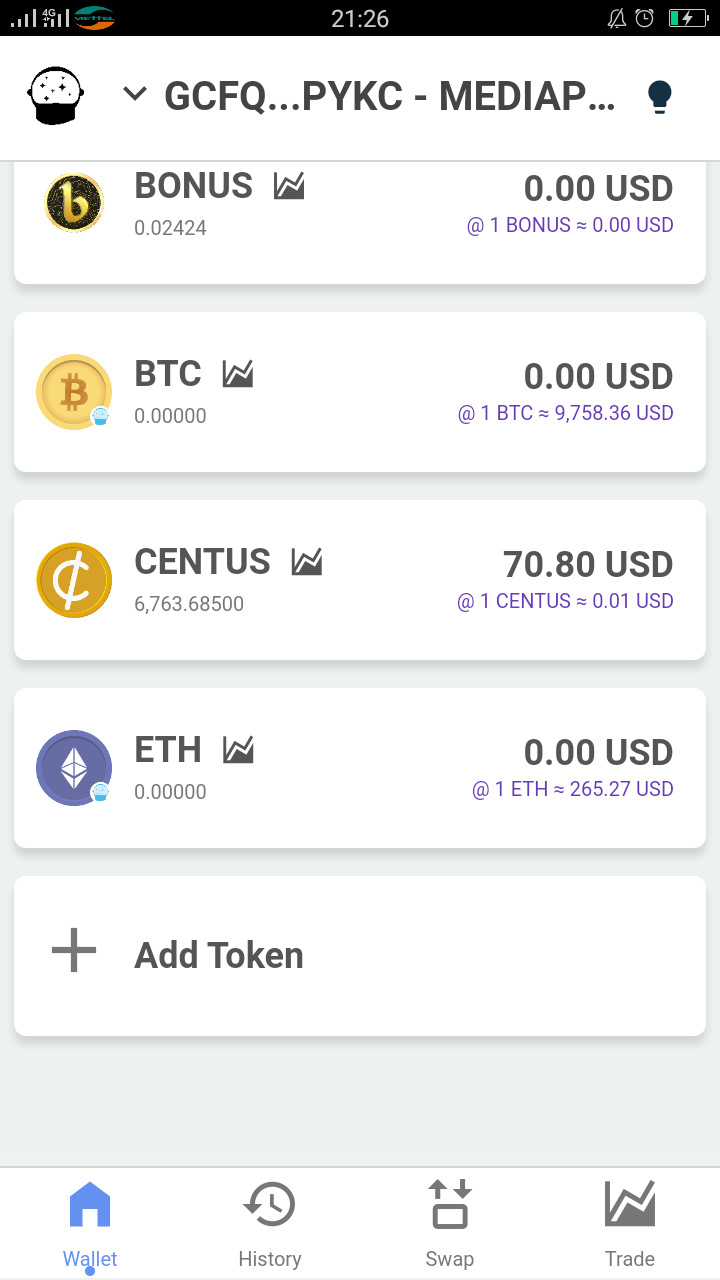Open the CENTUS price chart icon
The height and width of the screenshot is (1280, 720).
tap(307, 562)
